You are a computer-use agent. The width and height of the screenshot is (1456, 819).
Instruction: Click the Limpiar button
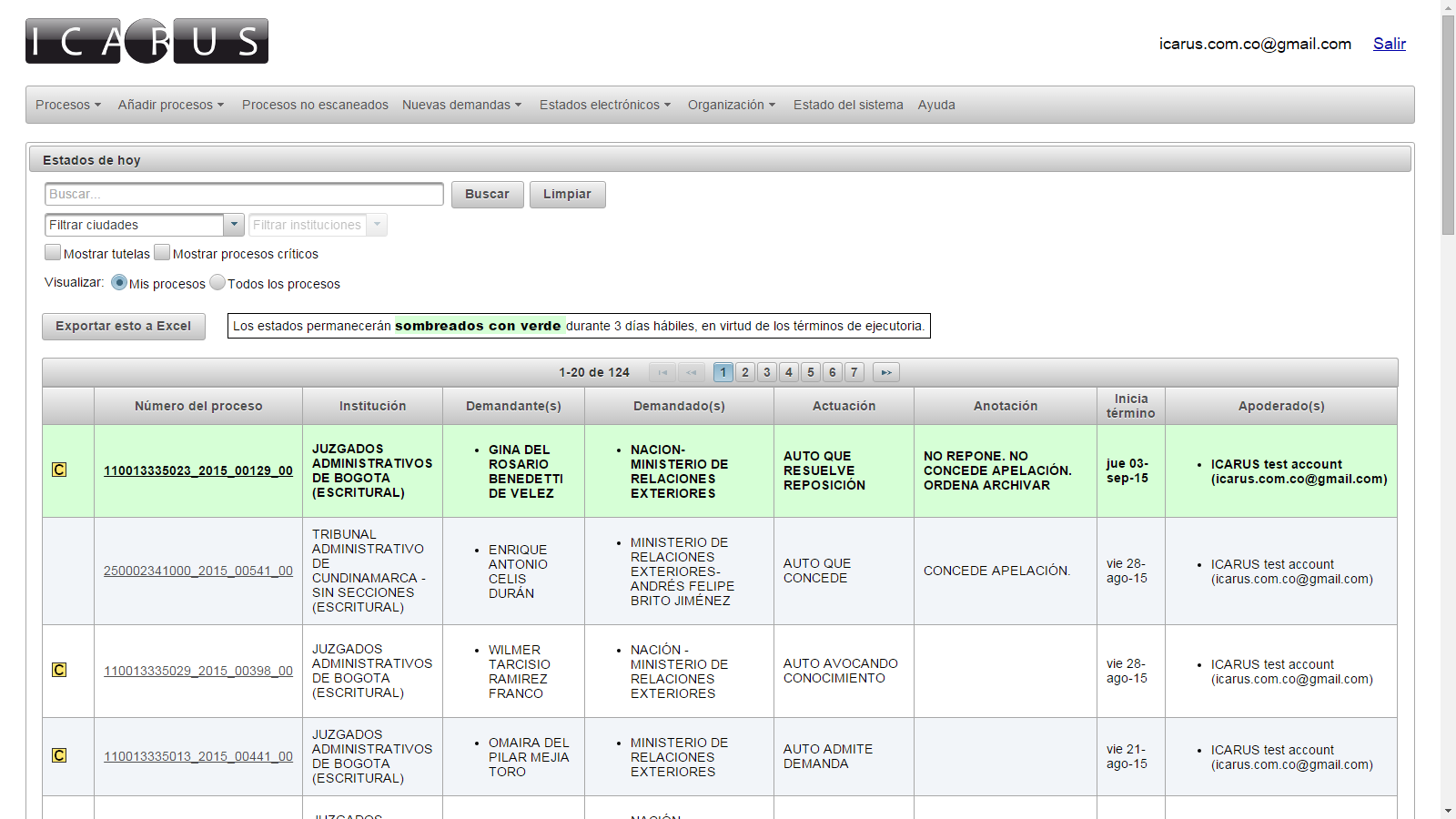(x=568, y=195)
